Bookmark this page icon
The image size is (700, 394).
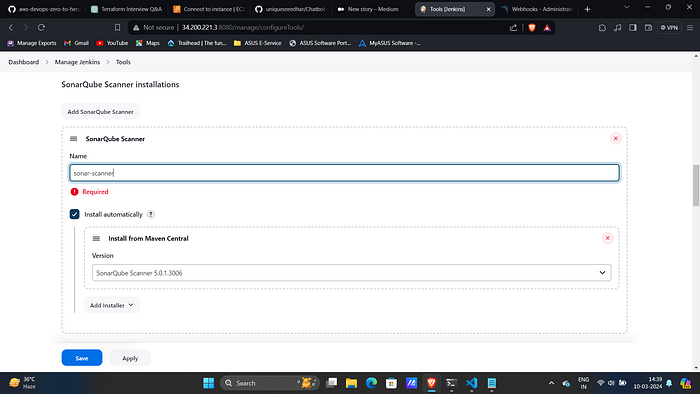[117, 28]
